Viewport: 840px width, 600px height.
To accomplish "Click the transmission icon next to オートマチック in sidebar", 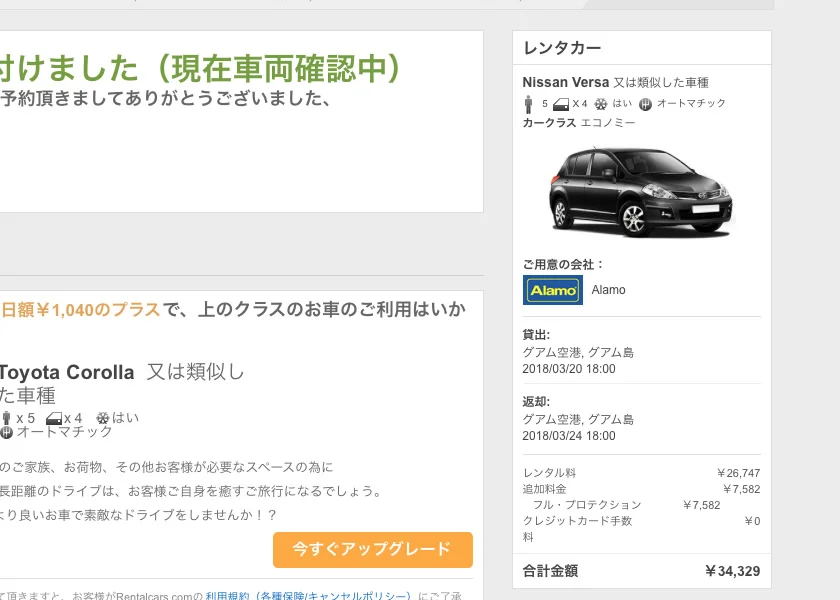I will tap(646, 104).
